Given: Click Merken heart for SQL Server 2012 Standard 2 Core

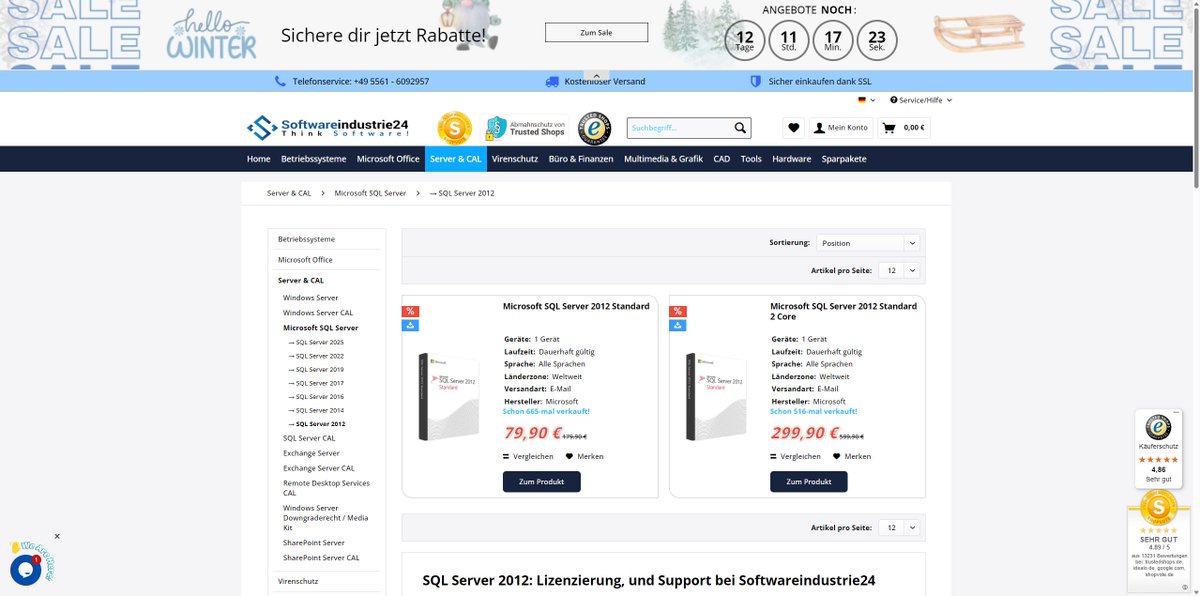Looking at the screenshot, I should pyautogui.click(x=837, y=456).
